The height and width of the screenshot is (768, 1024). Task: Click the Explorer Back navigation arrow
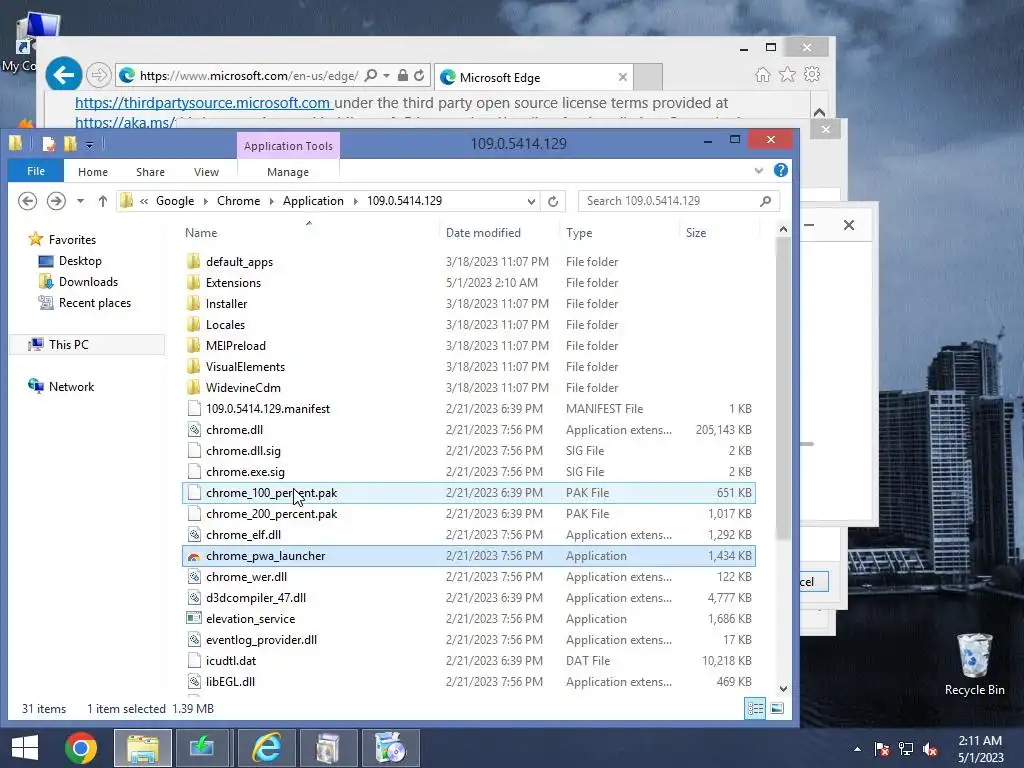click(27, 201)
